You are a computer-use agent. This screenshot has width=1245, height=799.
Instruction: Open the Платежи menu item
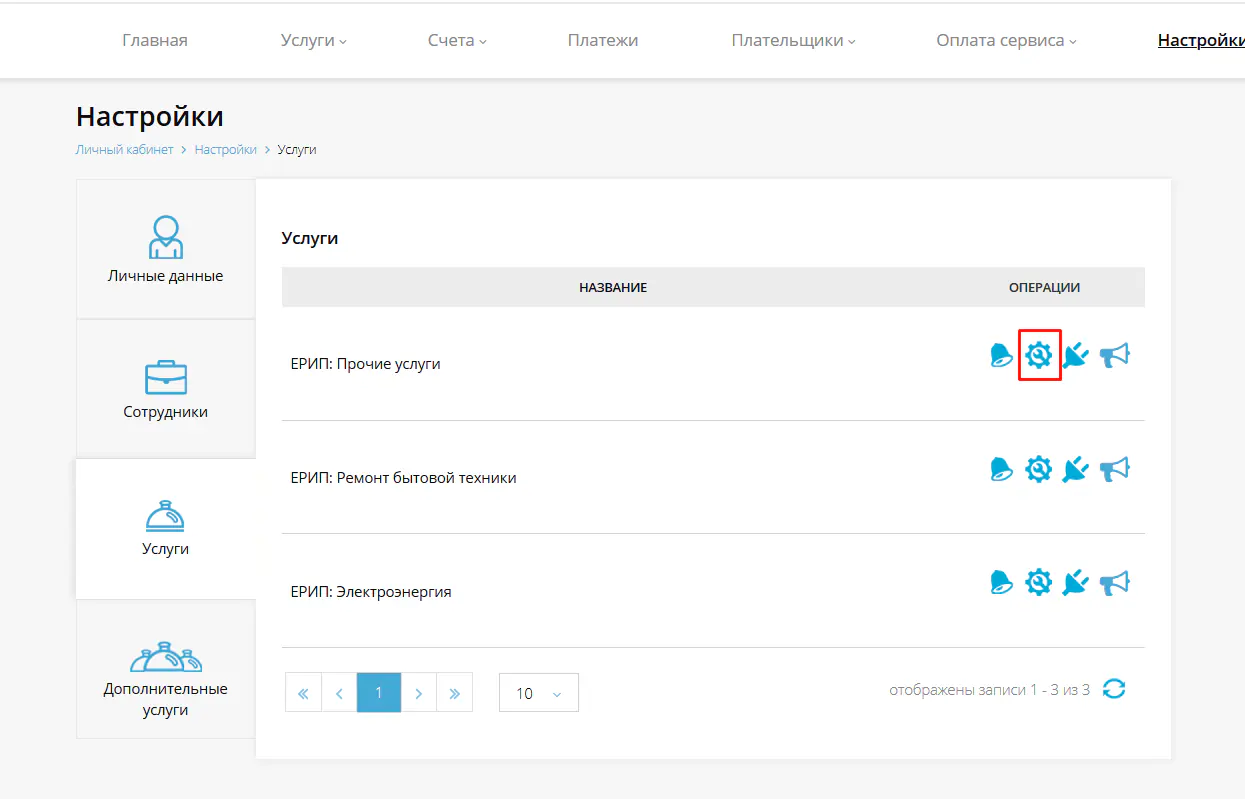click(x=602, y=41)
